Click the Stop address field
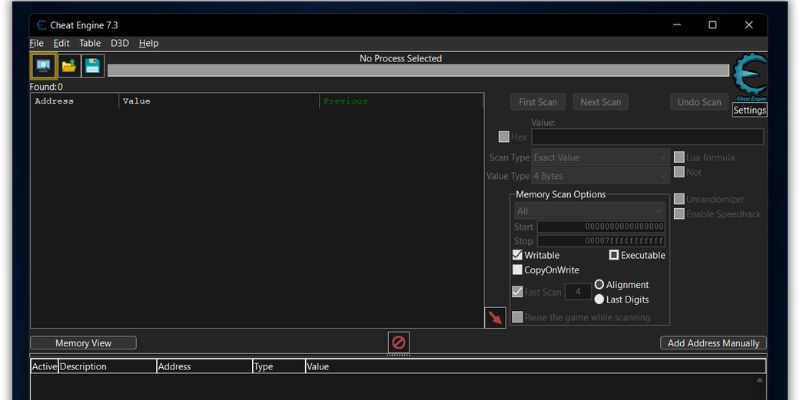Image resolution: width=800 pixels, height=400 pixels. pyautogui.click(x=601, y=241)
